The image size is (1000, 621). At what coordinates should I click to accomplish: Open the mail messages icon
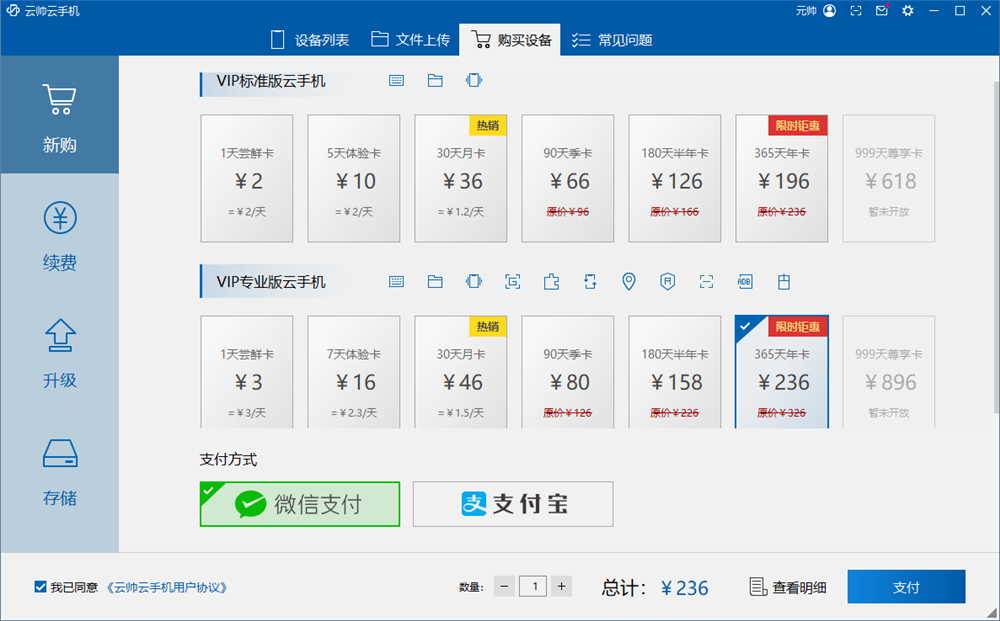pos(881,11)
